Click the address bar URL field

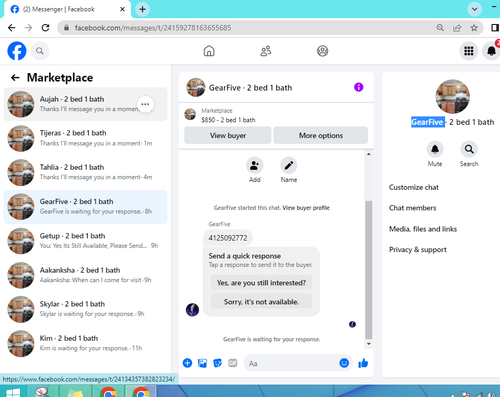(x=270, y=28)
